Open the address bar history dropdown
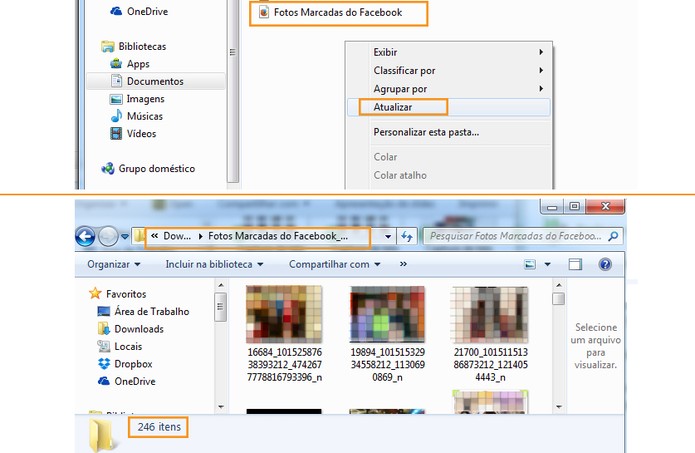Viewport: 695px width, 453px height. (x=388, y=236)
